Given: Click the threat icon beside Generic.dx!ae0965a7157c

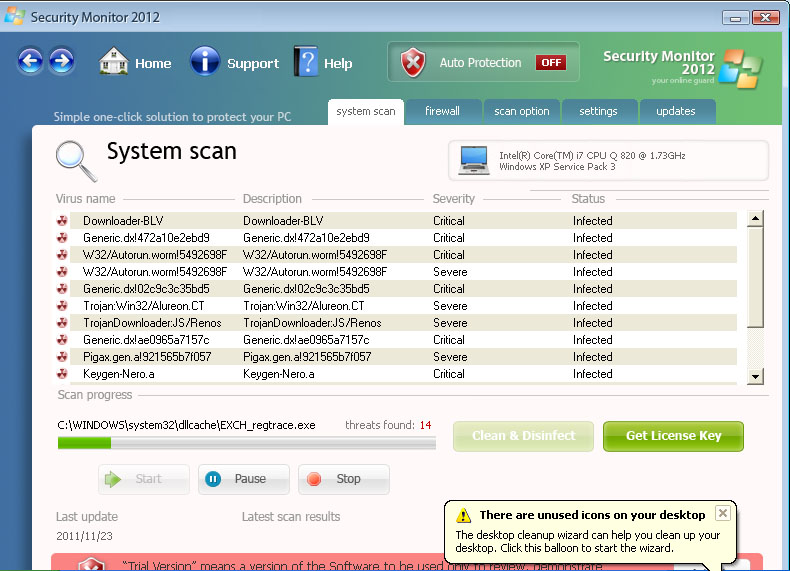Looking at the screenshot, I should point(62,340).
